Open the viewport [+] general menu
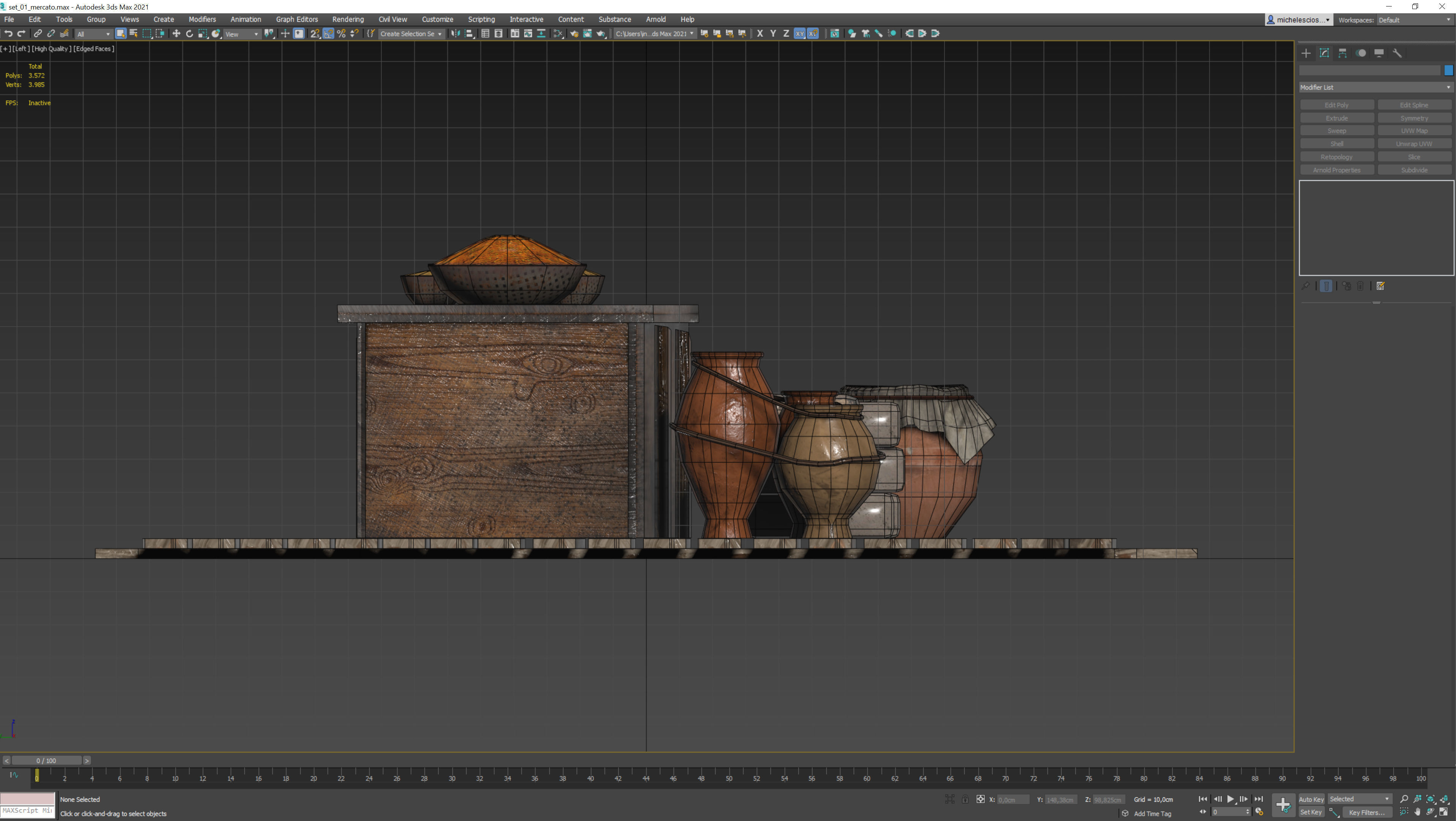The height and width of the screenshot is (821, 1456). coord(6,49)
